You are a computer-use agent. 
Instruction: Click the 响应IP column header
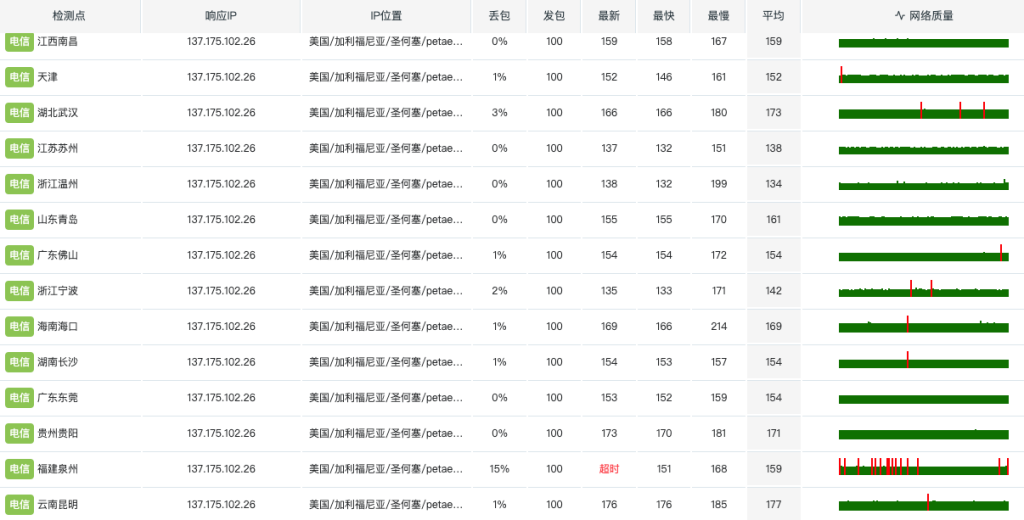coord(220,16)
